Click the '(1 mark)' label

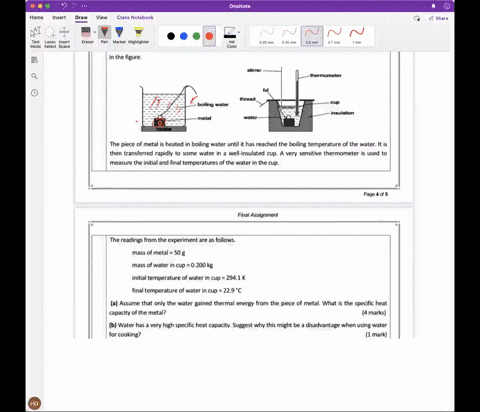tap(376, 334)
